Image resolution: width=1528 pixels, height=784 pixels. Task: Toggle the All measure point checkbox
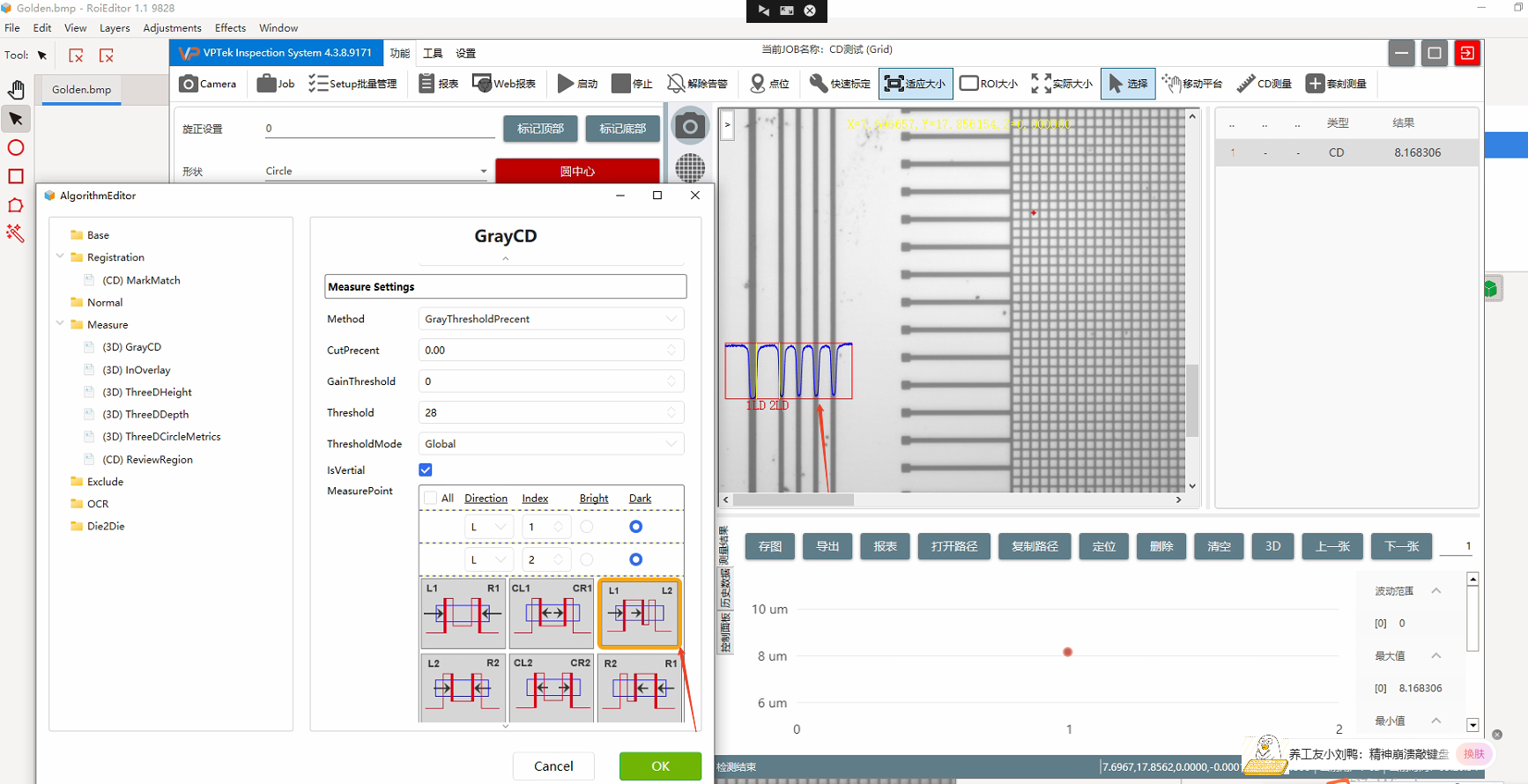pyautogui.click(x=430, y=498)
